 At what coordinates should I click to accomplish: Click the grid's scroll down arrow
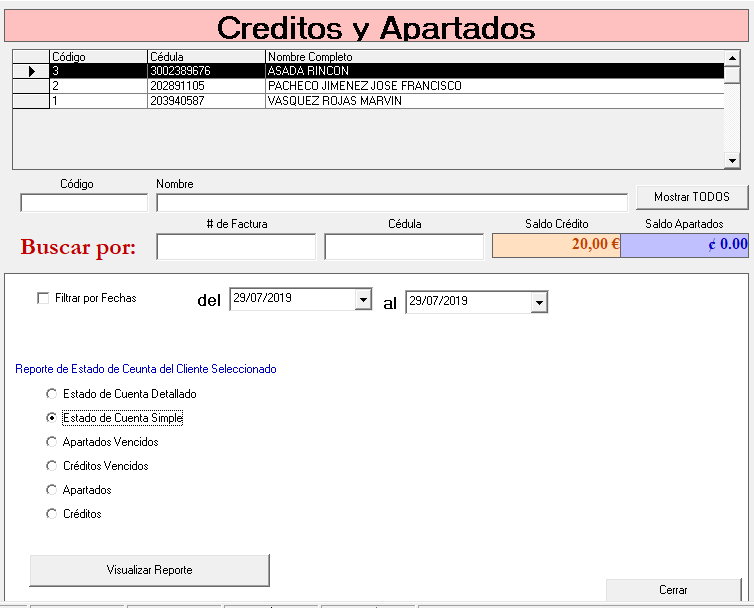tap(731, 160)
